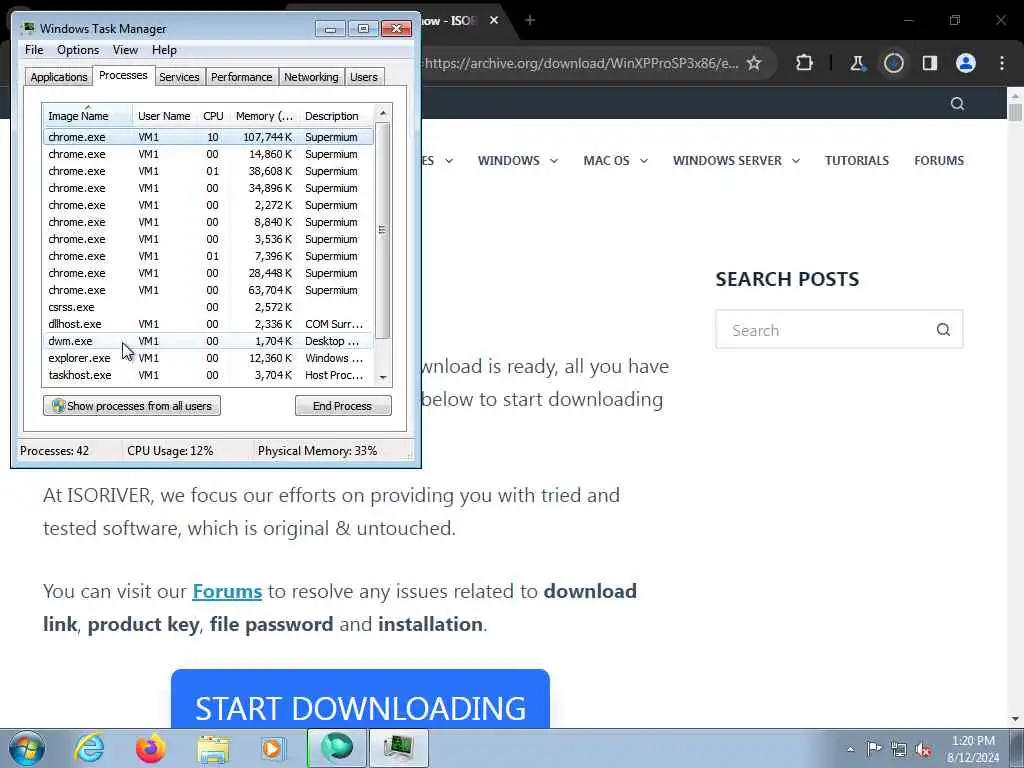Sort processes by User Name column

click(165, 116)
